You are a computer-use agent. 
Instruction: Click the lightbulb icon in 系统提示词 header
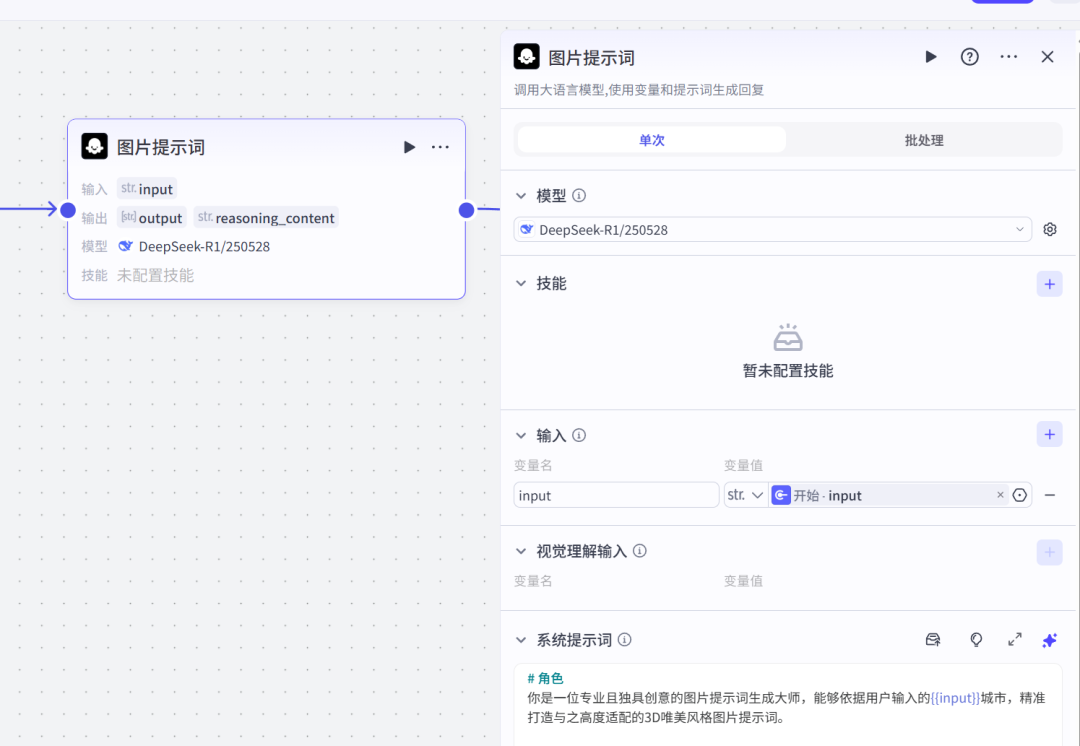[x=976, y=640]
